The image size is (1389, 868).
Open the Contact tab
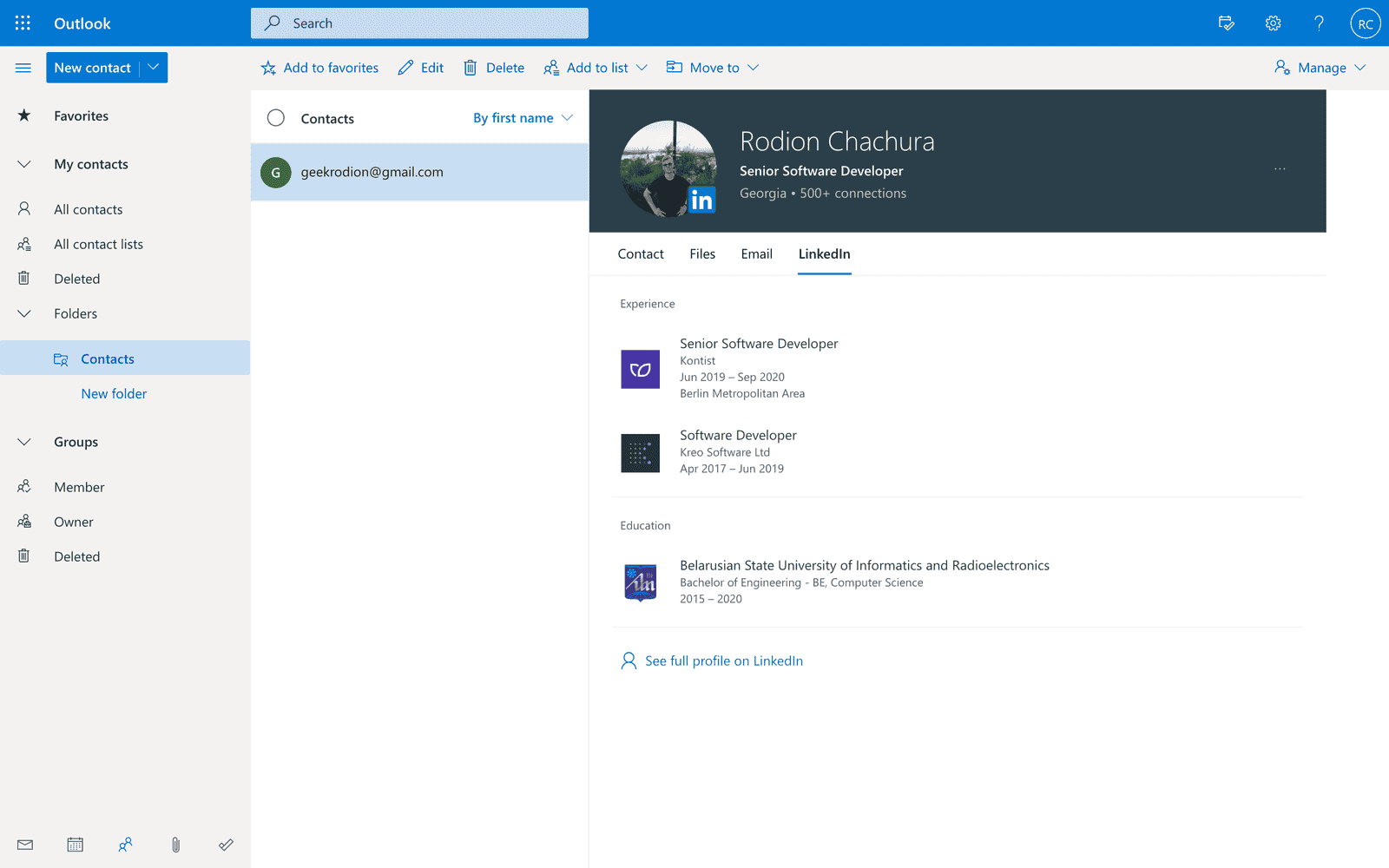(x=641, y=253)
